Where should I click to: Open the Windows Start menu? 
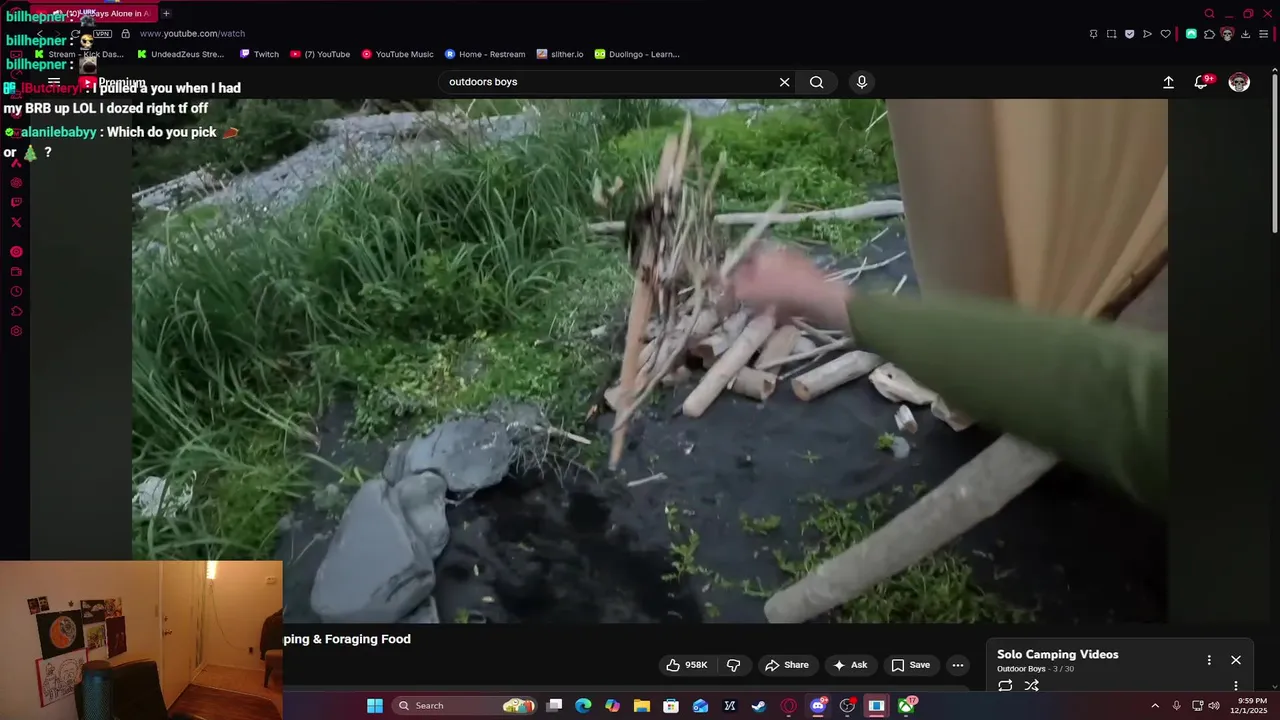click(375, 706)
